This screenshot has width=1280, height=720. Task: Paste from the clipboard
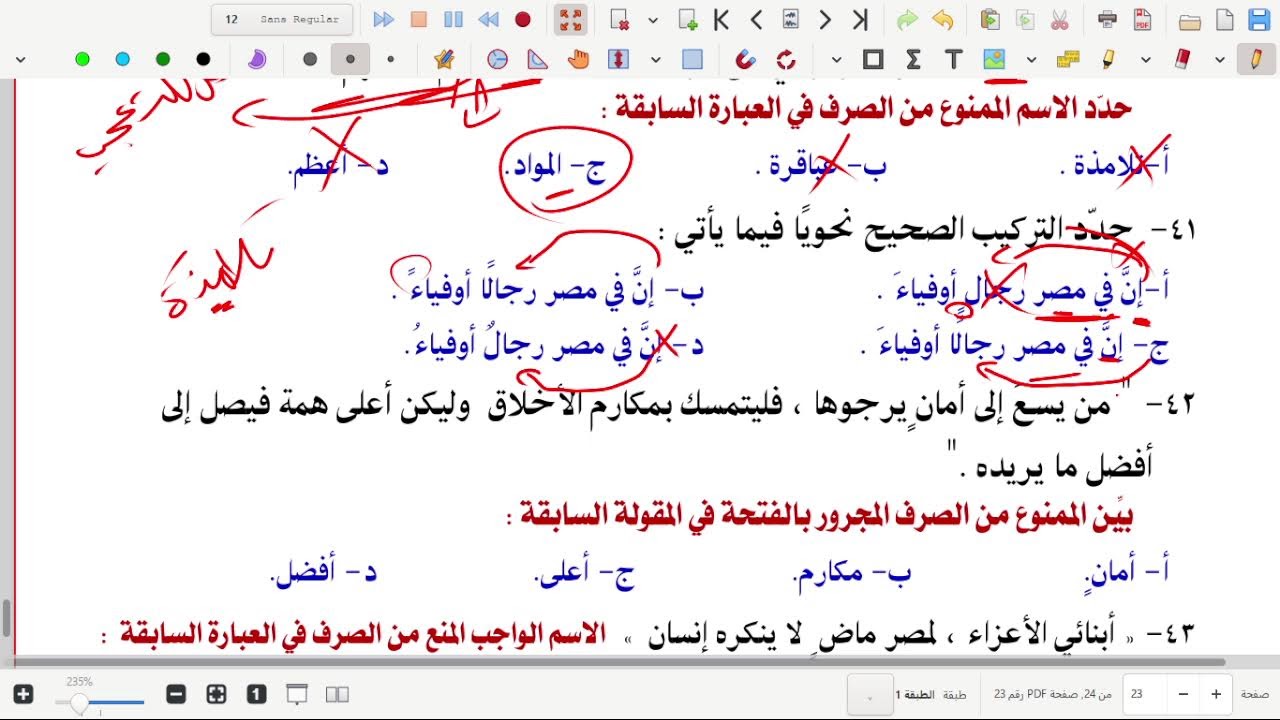coord(990,20)
